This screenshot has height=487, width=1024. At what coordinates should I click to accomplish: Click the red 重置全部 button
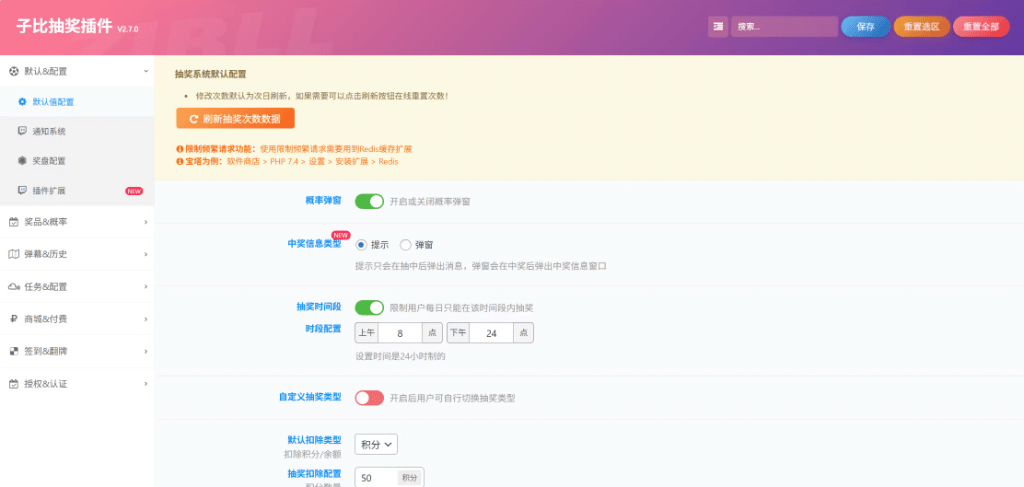[981, 27]
